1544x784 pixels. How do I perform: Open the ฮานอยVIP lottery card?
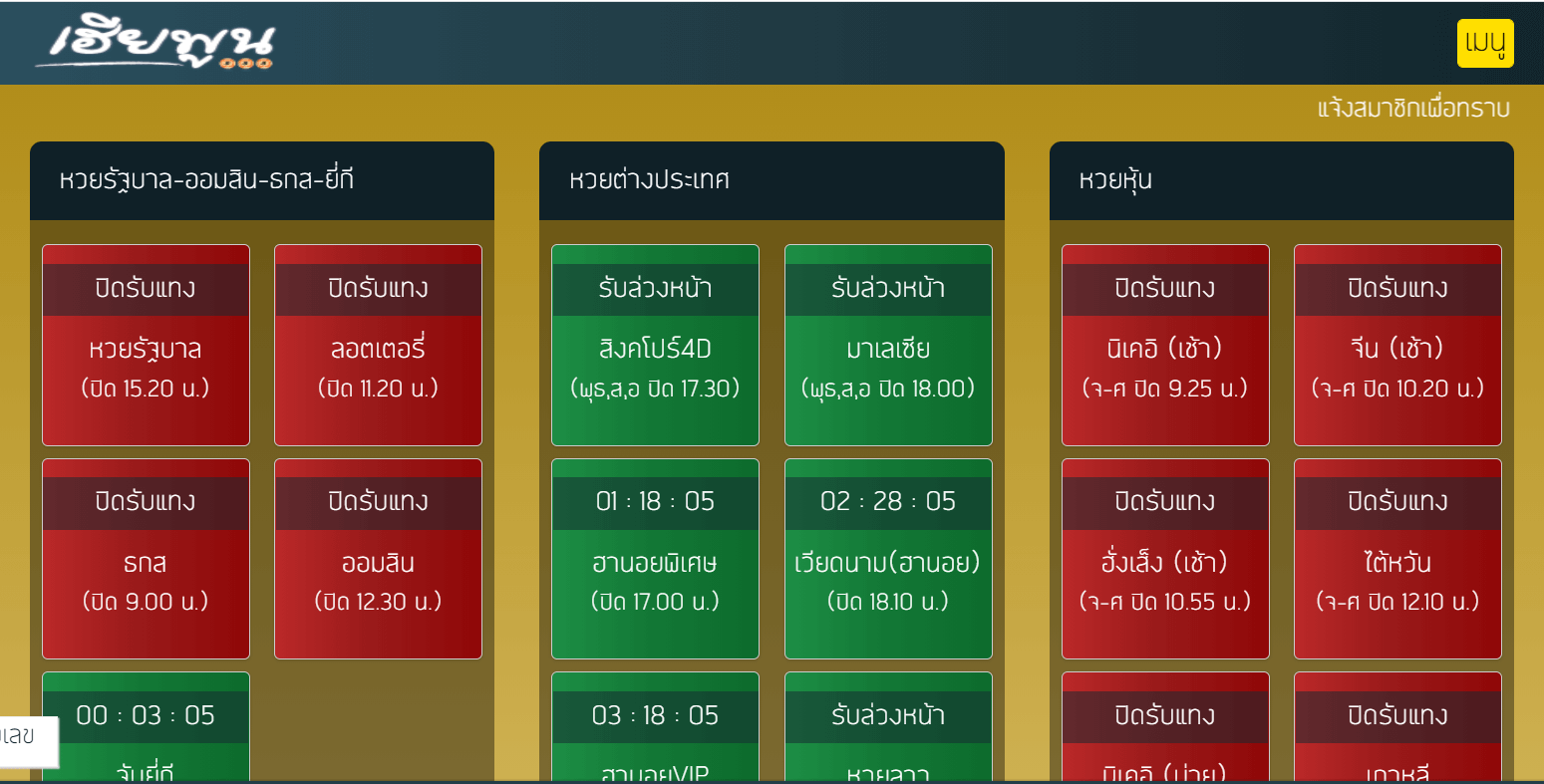point(655,726)
